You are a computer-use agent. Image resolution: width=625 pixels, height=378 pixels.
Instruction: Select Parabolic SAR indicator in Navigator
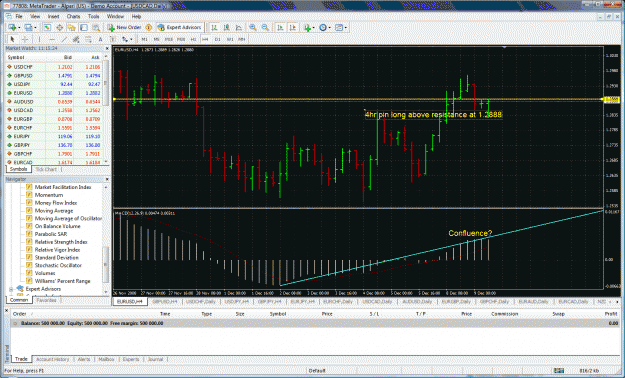(x=51, y=234)
